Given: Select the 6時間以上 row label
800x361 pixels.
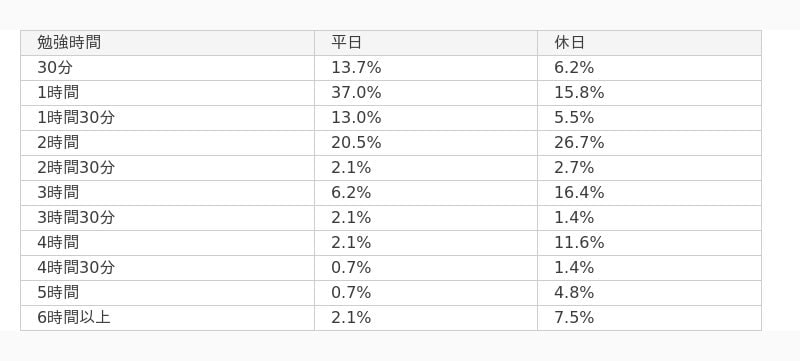Looking at the screenshot, I should [167, 318].
